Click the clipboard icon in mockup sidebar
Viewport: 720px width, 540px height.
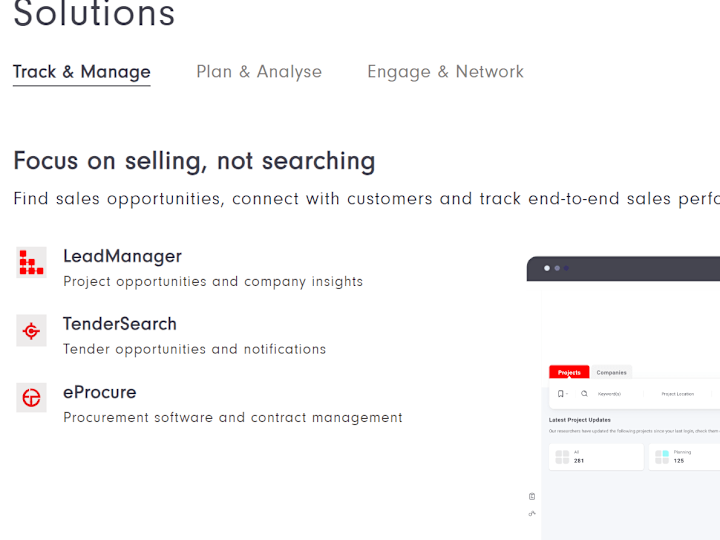tap(532, 496)
